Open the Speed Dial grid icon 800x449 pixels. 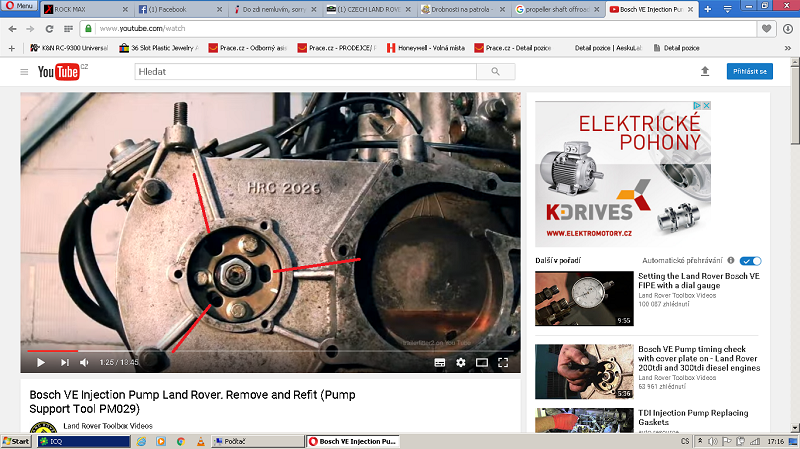coord(68,29)
